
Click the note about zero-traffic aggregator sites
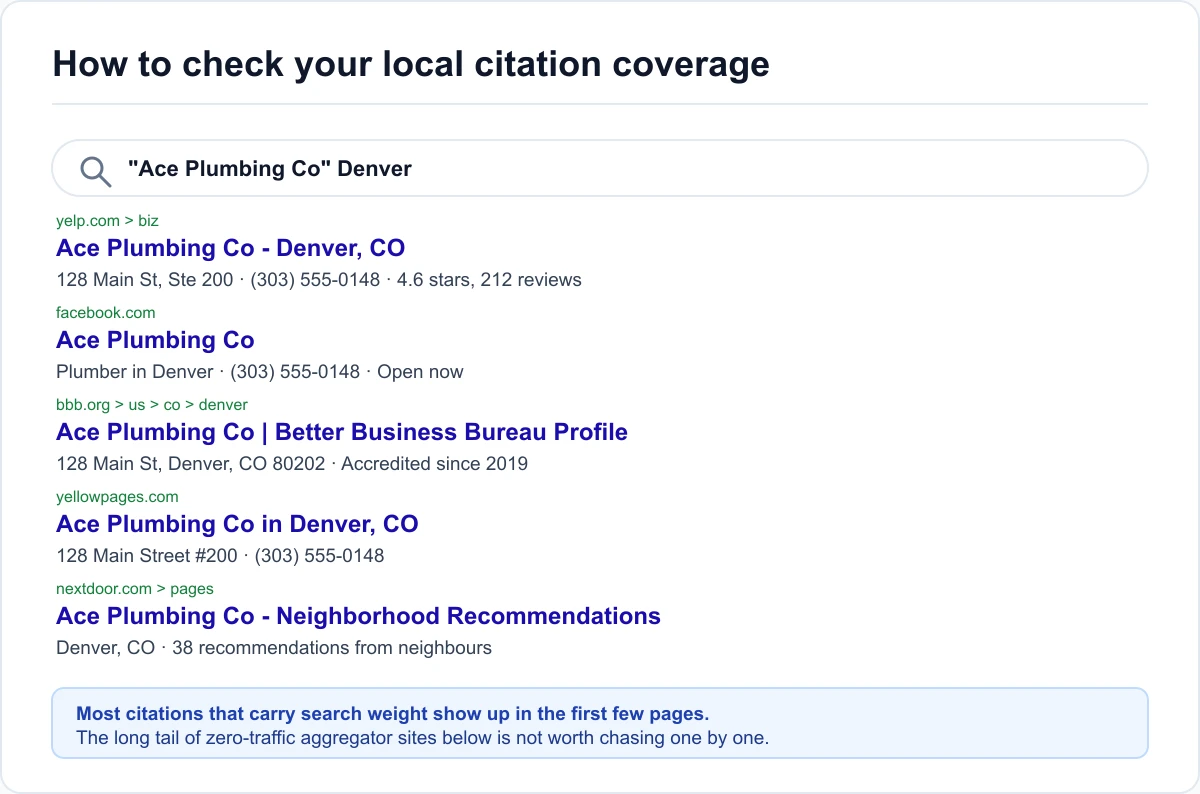(x=423, y=739)
